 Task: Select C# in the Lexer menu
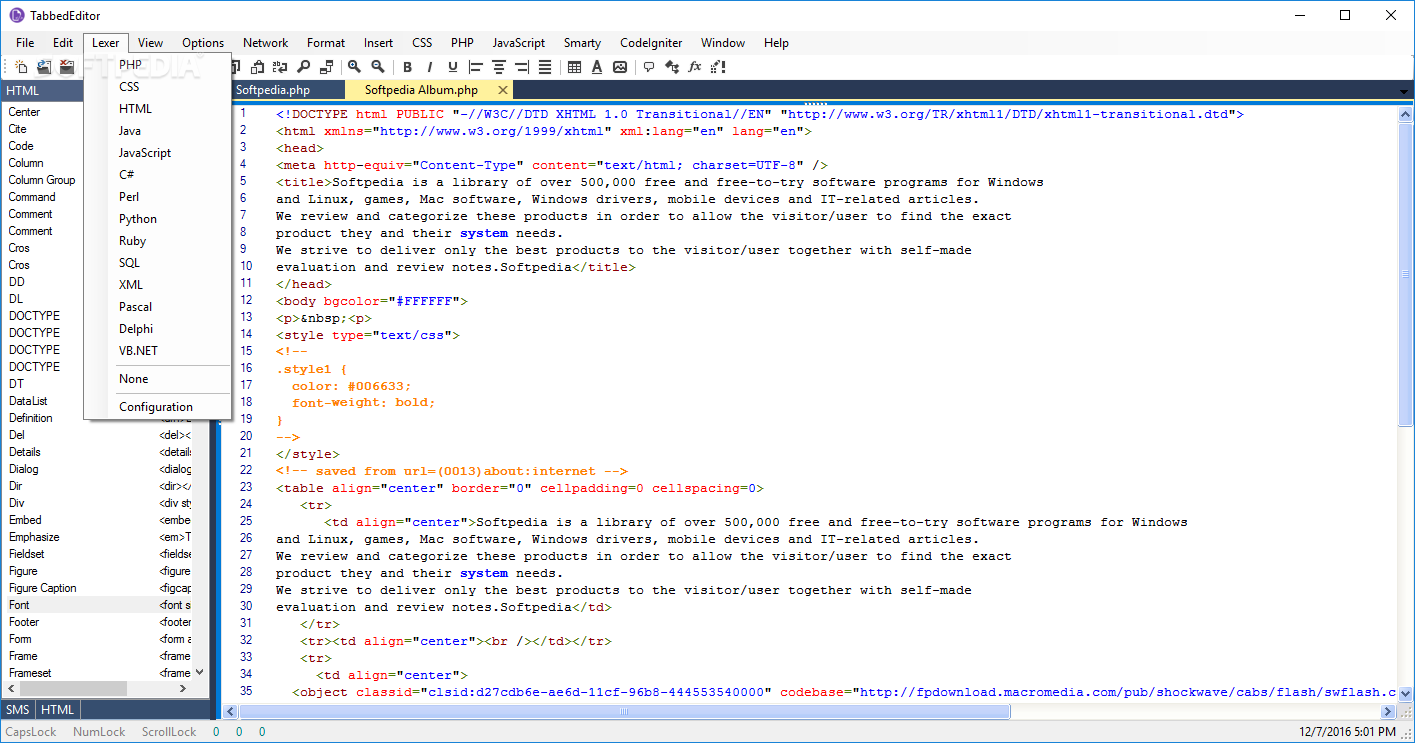click(x=159, y=175)
